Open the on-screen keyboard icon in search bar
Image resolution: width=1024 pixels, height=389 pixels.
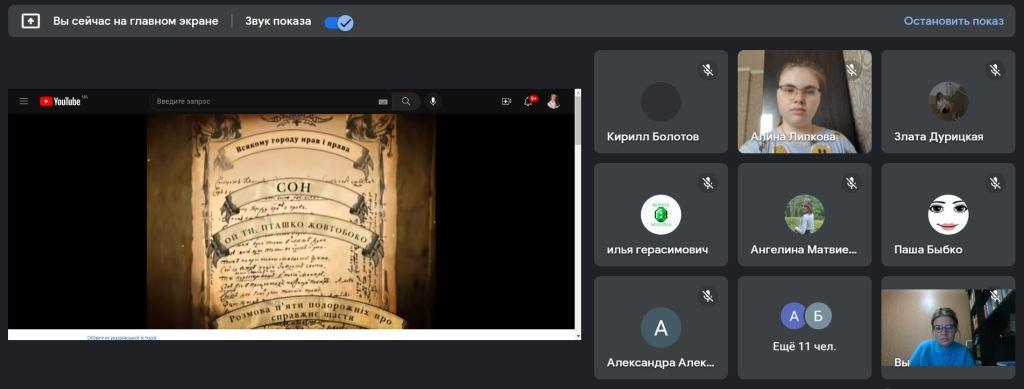click(x=383, y=101)
